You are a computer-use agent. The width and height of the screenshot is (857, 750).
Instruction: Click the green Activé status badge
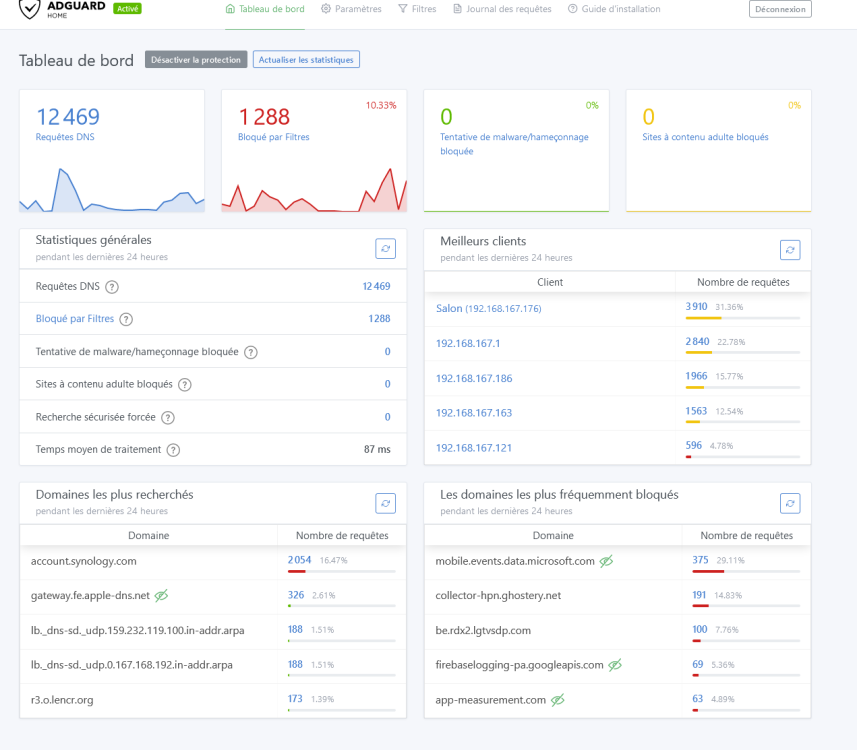coord(127,9)
